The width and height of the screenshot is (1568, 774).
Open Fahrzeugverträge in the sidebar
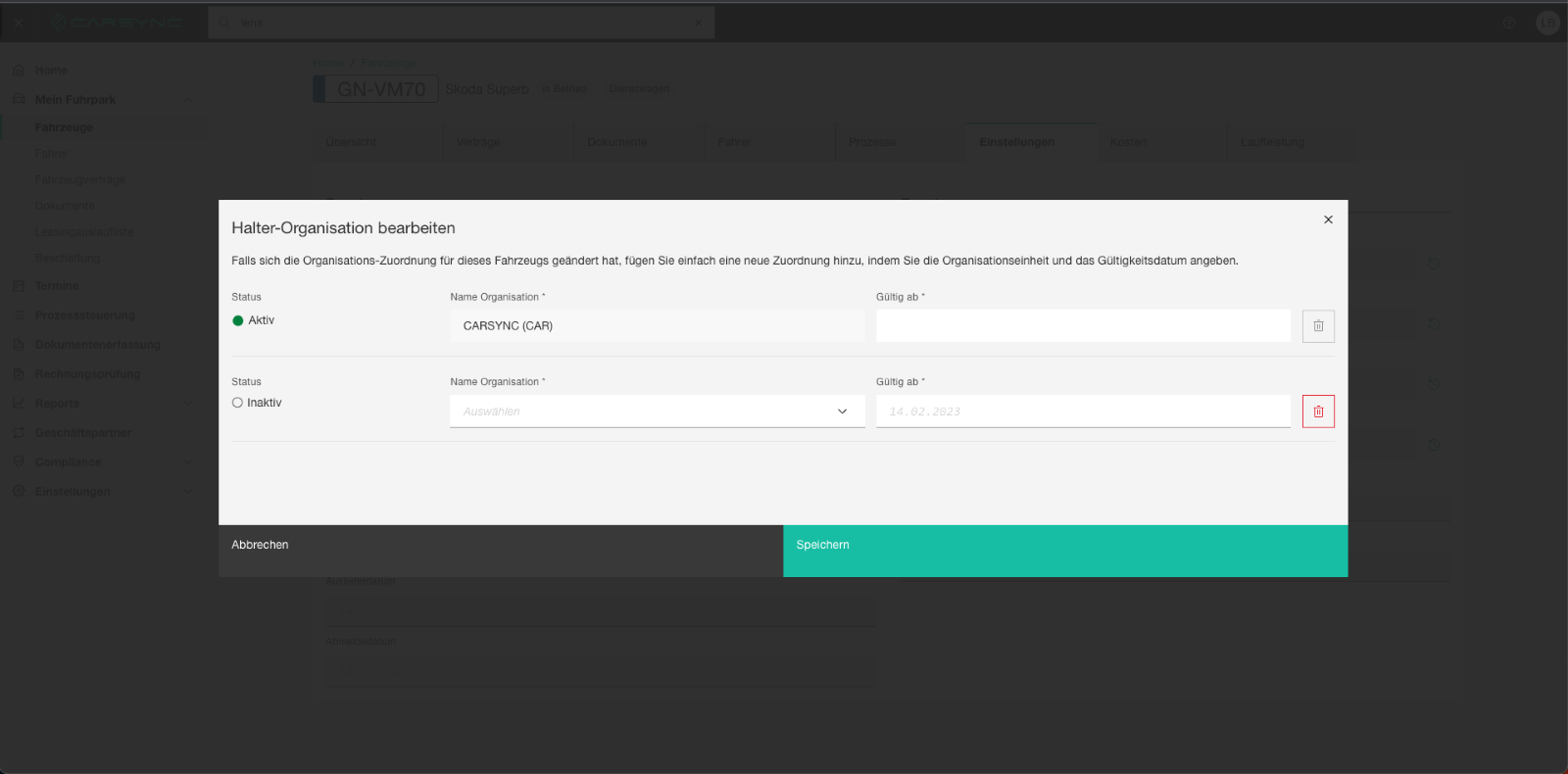(x=80, y=180)
